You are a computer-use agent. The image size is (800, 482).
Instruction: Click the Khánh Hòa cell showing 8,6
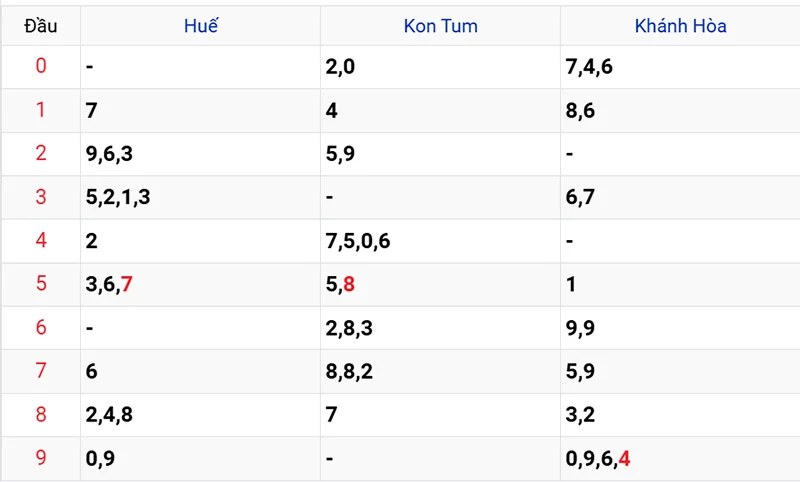tap(580, 111)
